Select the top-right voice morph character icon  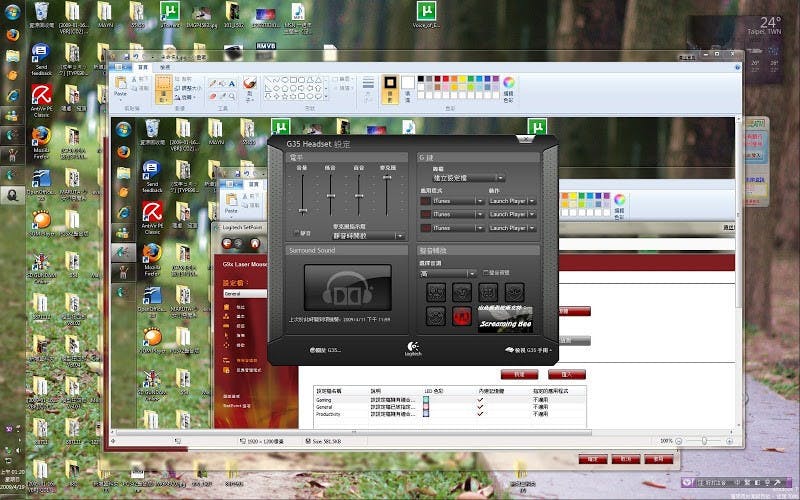pyautogui.click(x=514, y=292)
